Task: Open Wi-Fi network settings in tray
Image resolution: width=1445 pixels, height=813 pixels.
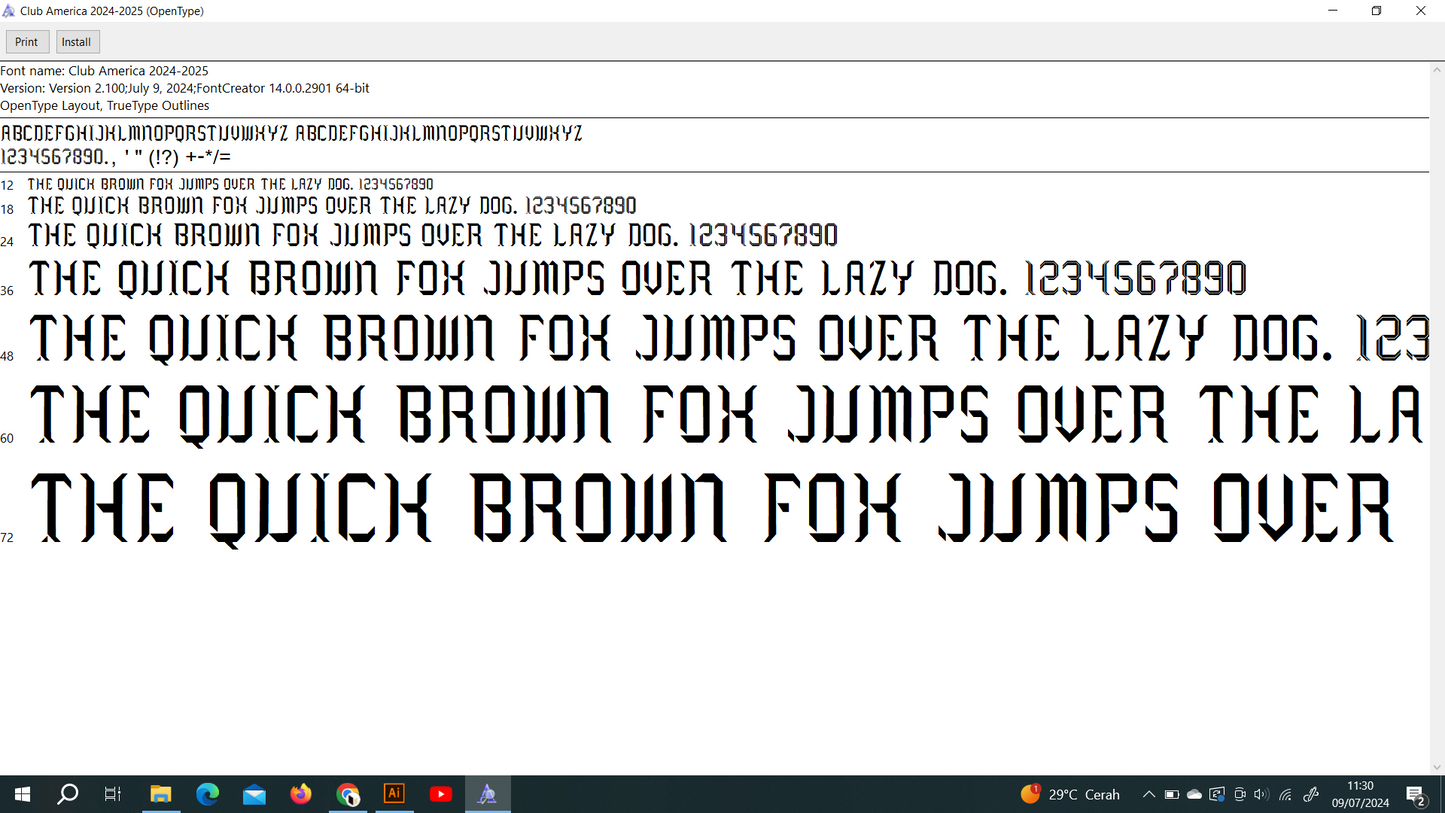Action: click(x=1286, y=795)
